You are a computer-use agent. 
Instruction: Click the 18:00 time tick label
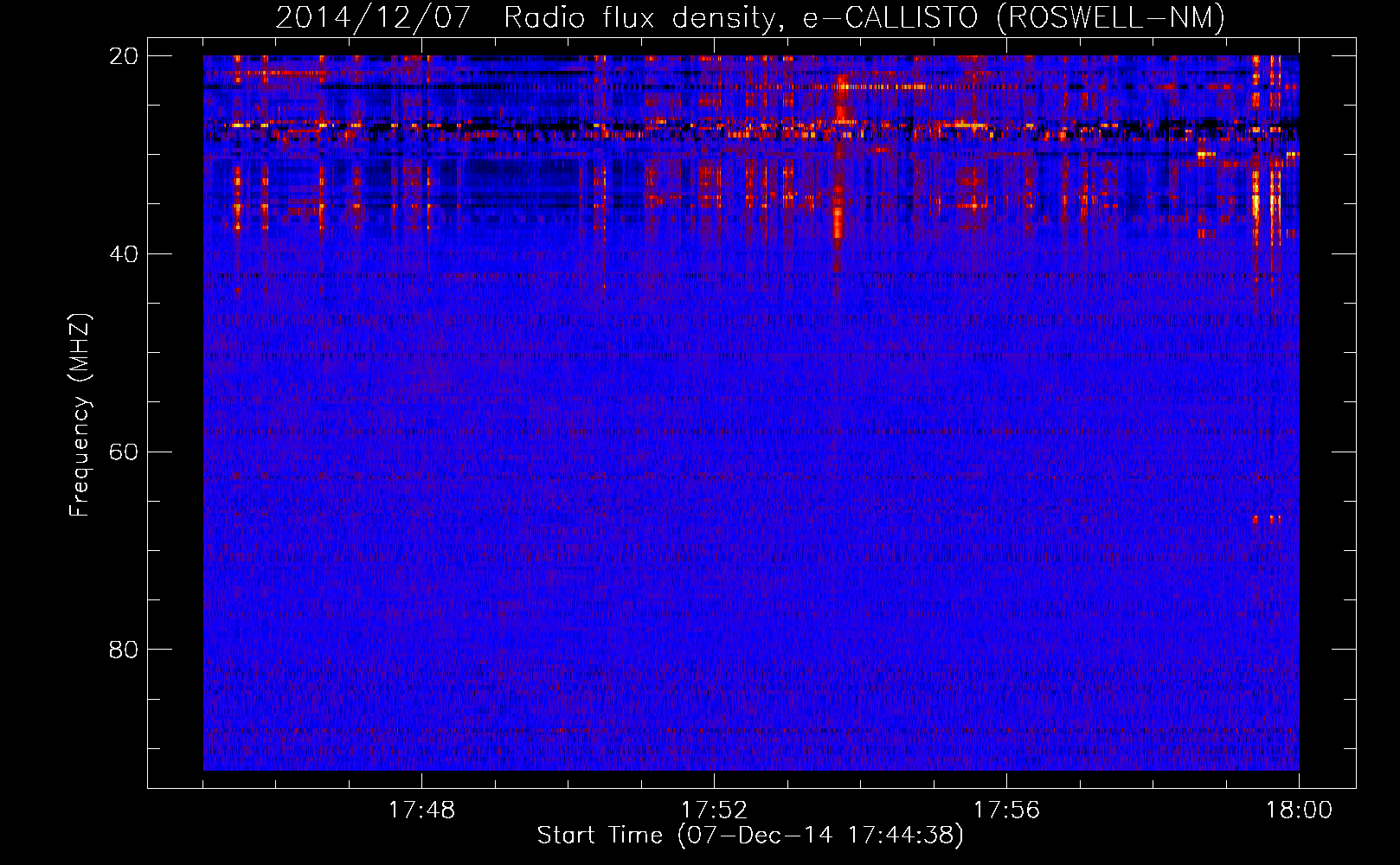(x=1299, y=811)
